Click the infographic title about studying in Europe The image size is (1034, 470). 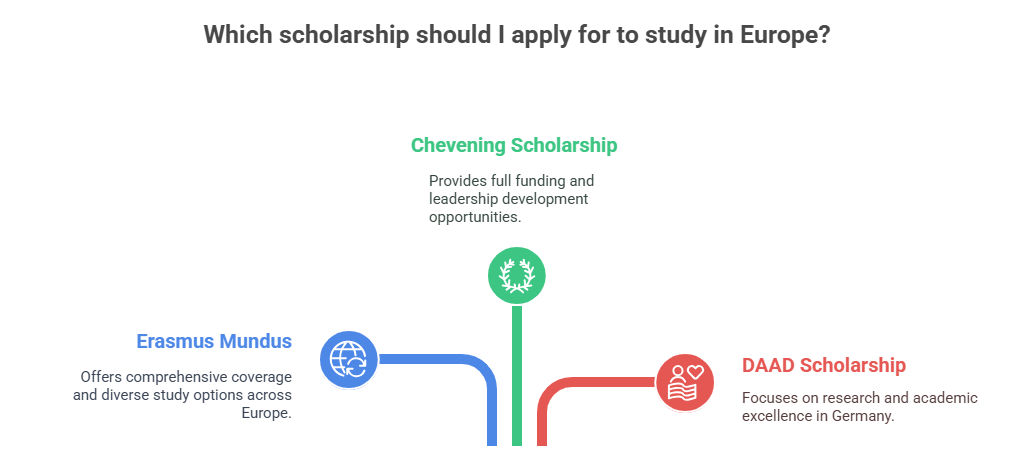click(516, 35)
